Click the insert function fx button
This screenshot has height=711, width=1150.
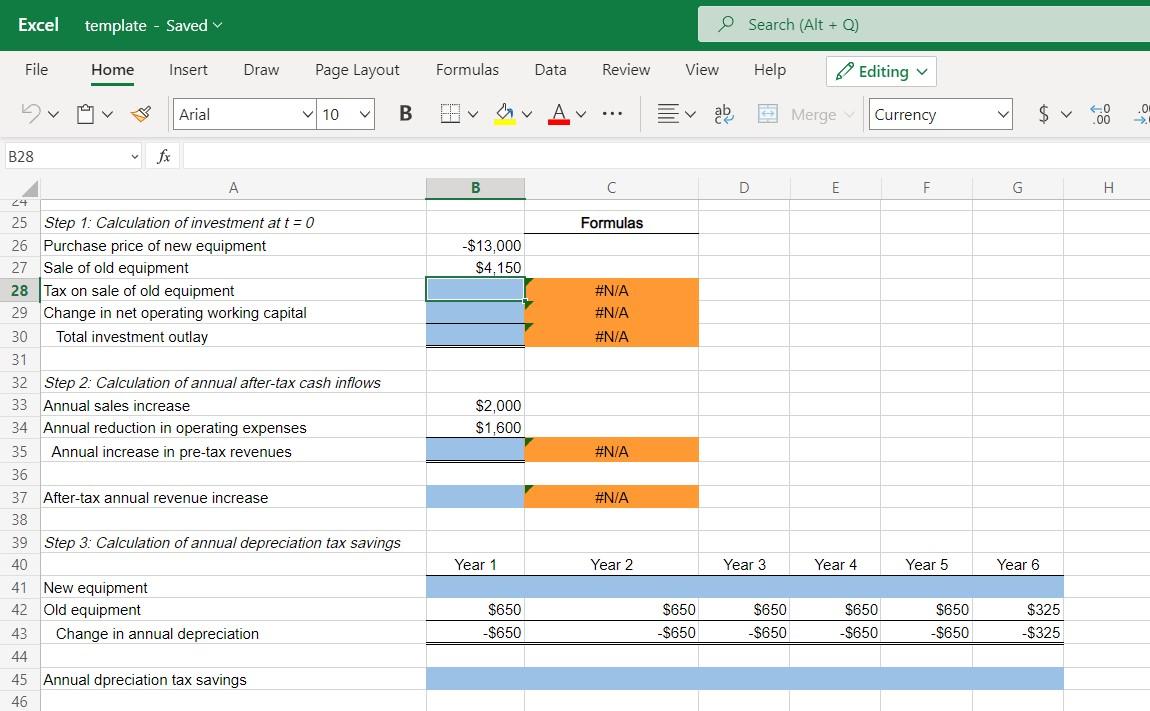coord(164,156)
